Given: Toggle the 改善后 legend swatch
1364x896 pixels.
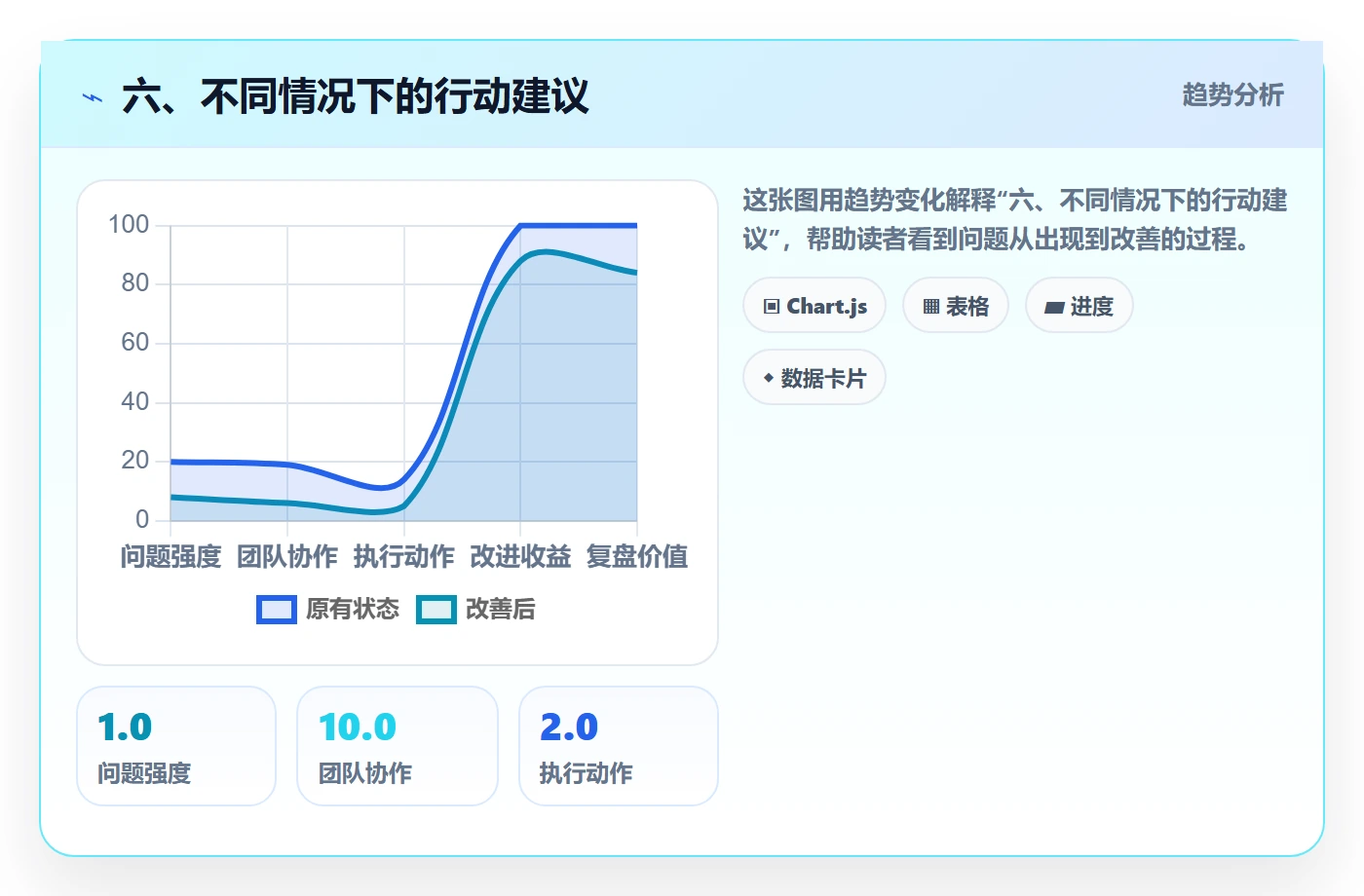Looking at the screenshot, I should 436,610.
